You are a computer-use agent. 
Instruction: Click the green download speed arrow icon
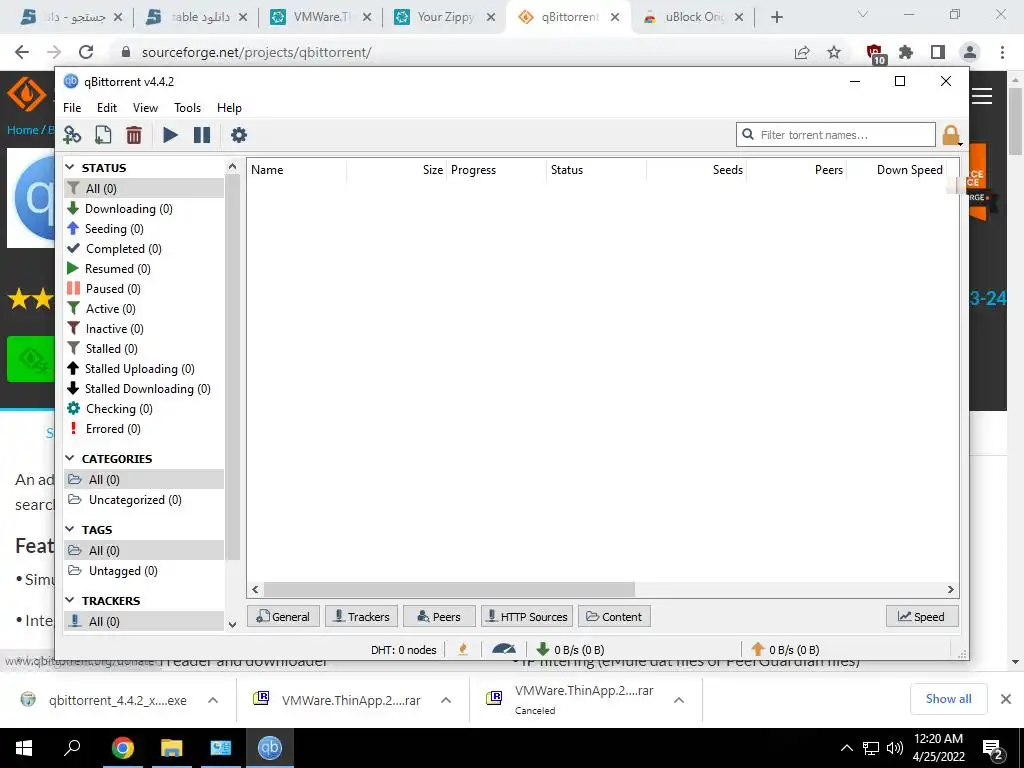pos(542,649)
